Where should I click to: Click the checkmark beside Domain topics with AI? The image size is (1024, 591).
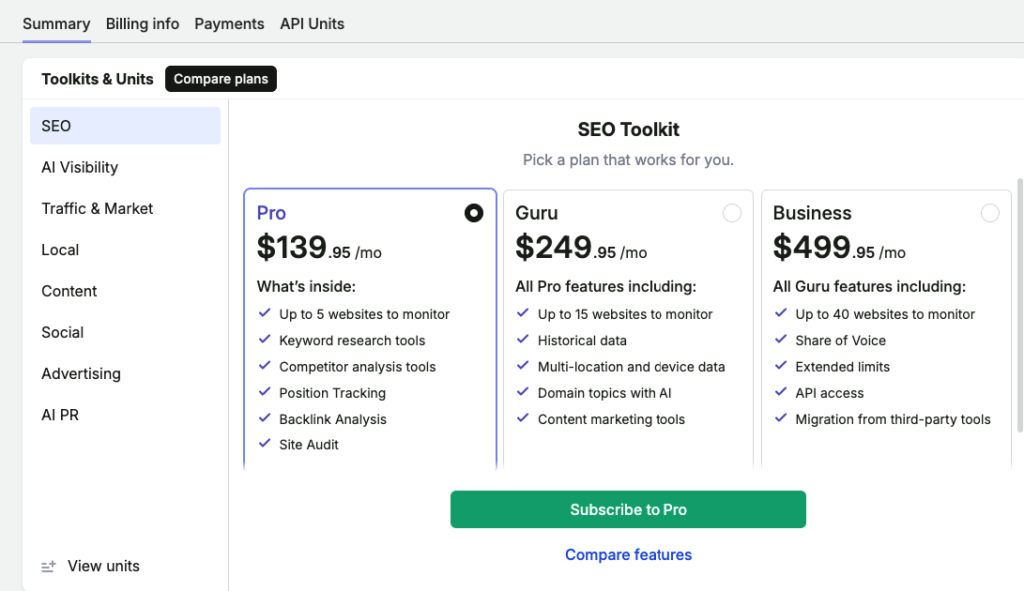click(x=522, y=392)
